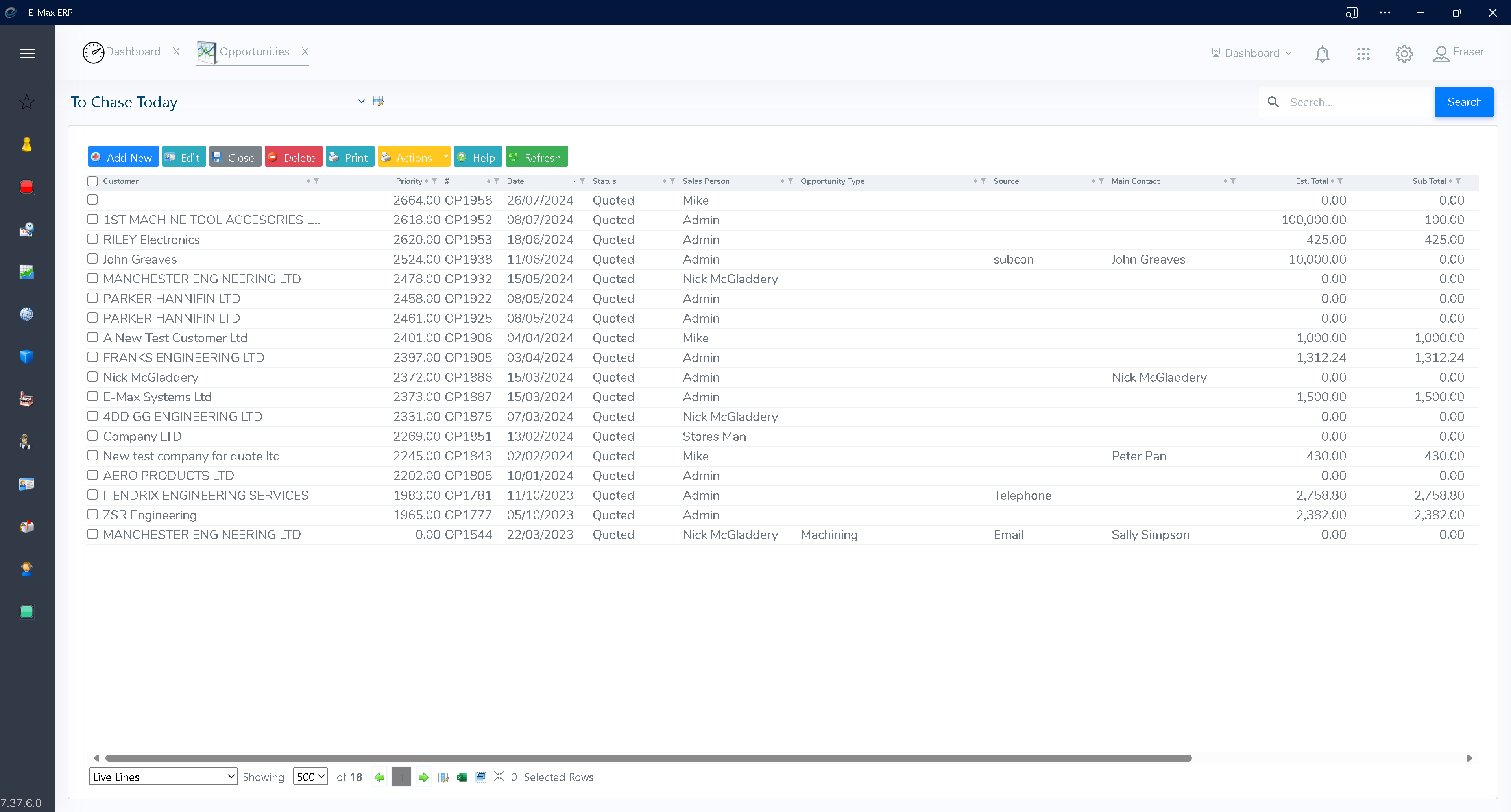Click the Add New opportunity button
This screenshot has height=812, width=1511.
121,157
